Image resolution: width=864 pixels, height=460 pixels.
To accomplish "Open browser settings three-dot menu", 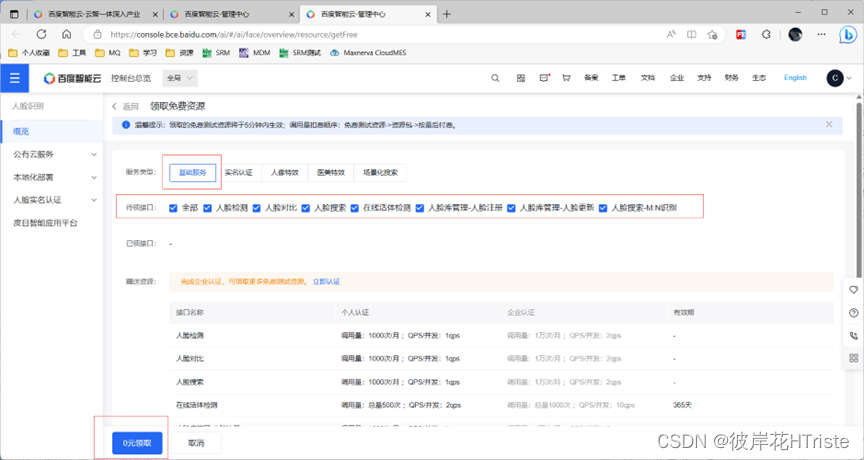I will tap(822, 34).
